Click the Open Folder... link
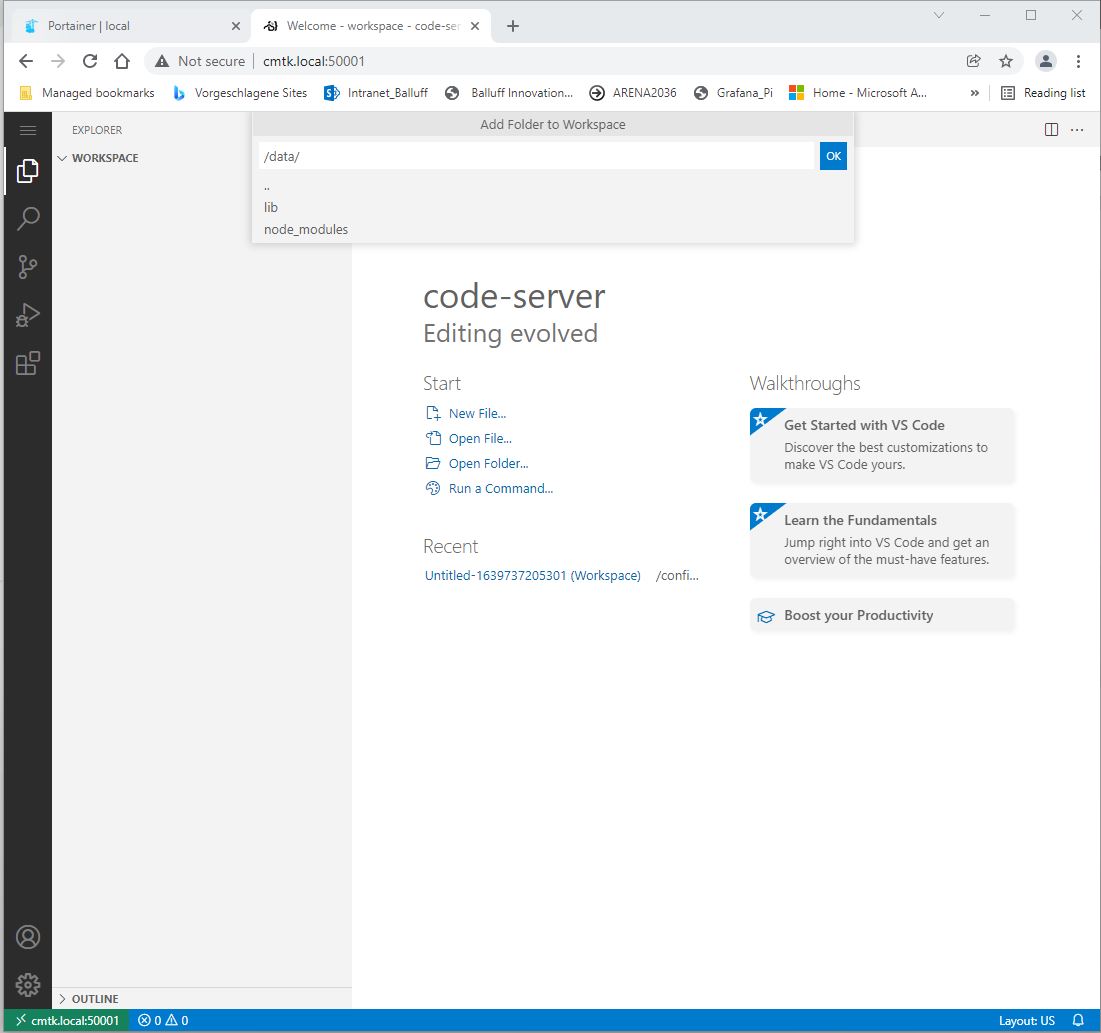1101x1033 pixels. (488, 464)
